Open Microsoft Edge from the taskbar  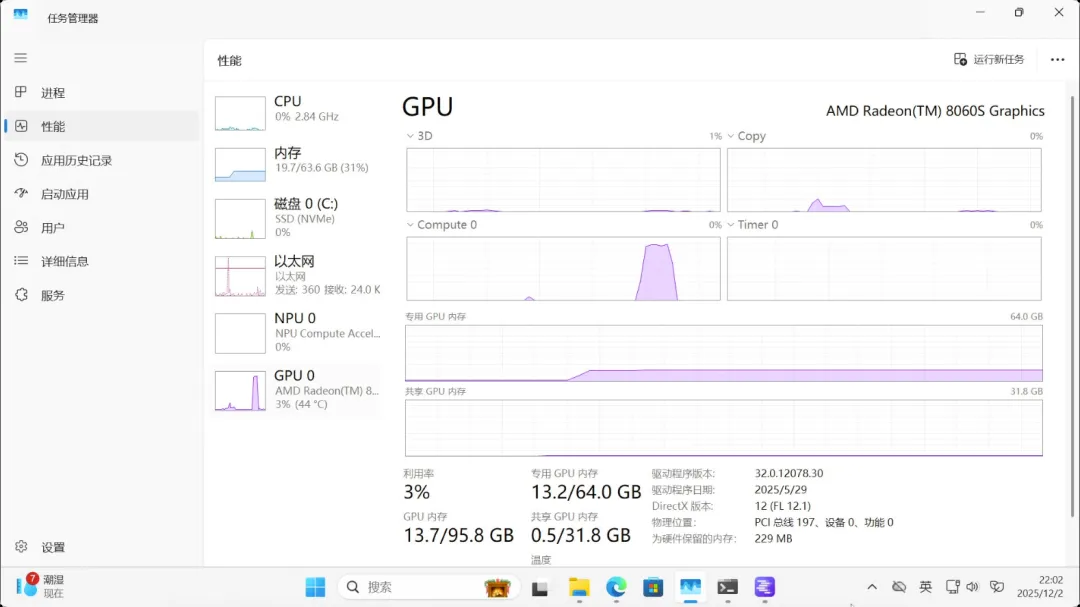[616, 587]
